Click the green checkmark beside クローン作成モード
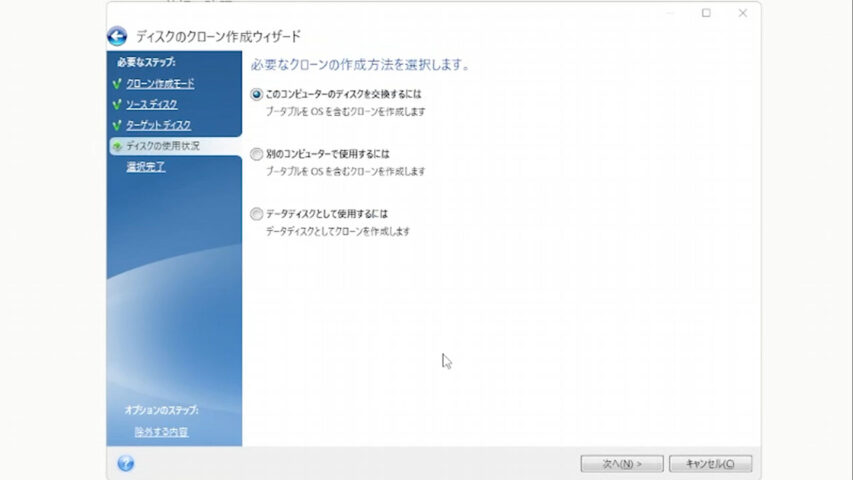The height and width of the screenshot is (480, 853). (x=117, y=84)
